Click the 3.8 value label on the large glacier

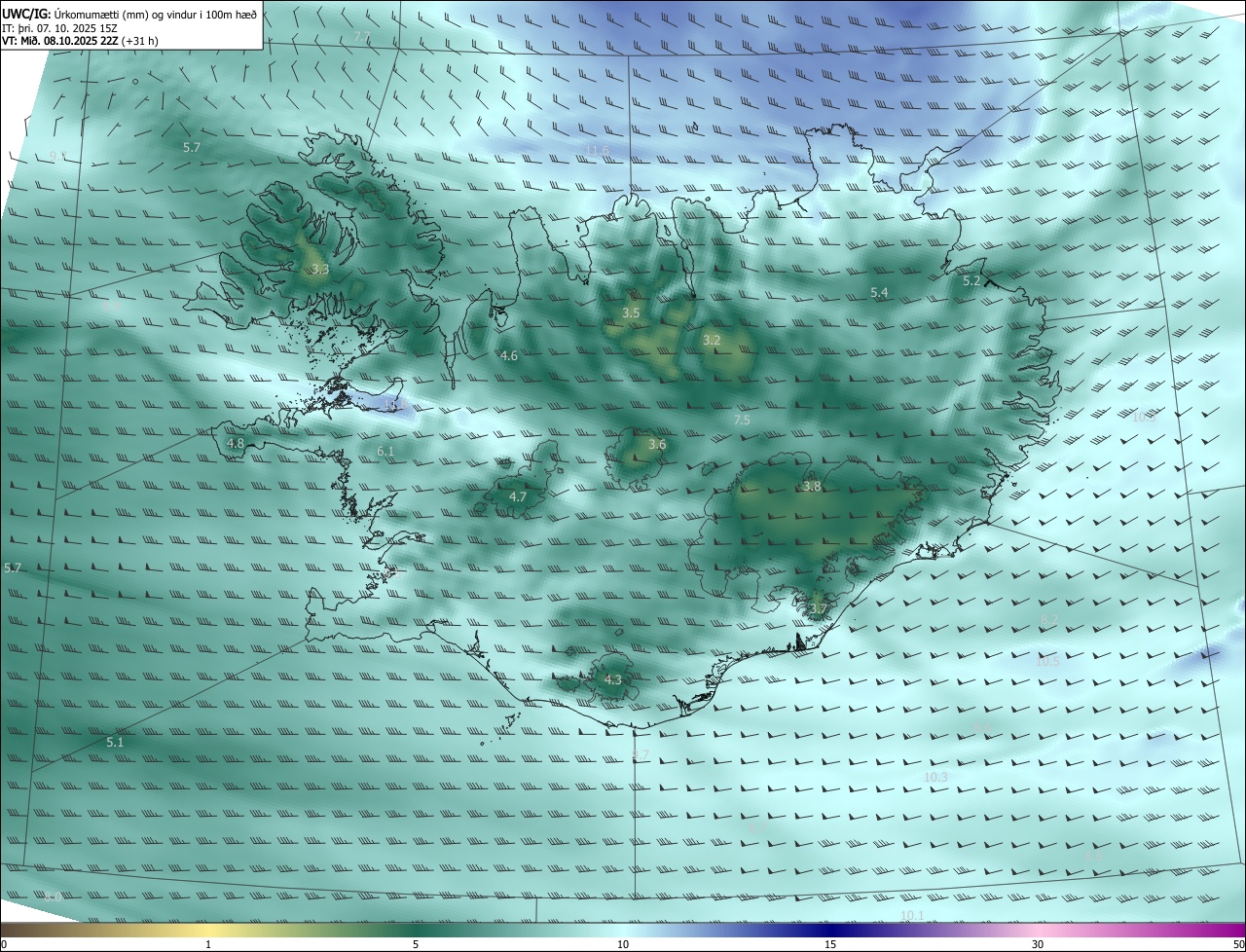812,487
